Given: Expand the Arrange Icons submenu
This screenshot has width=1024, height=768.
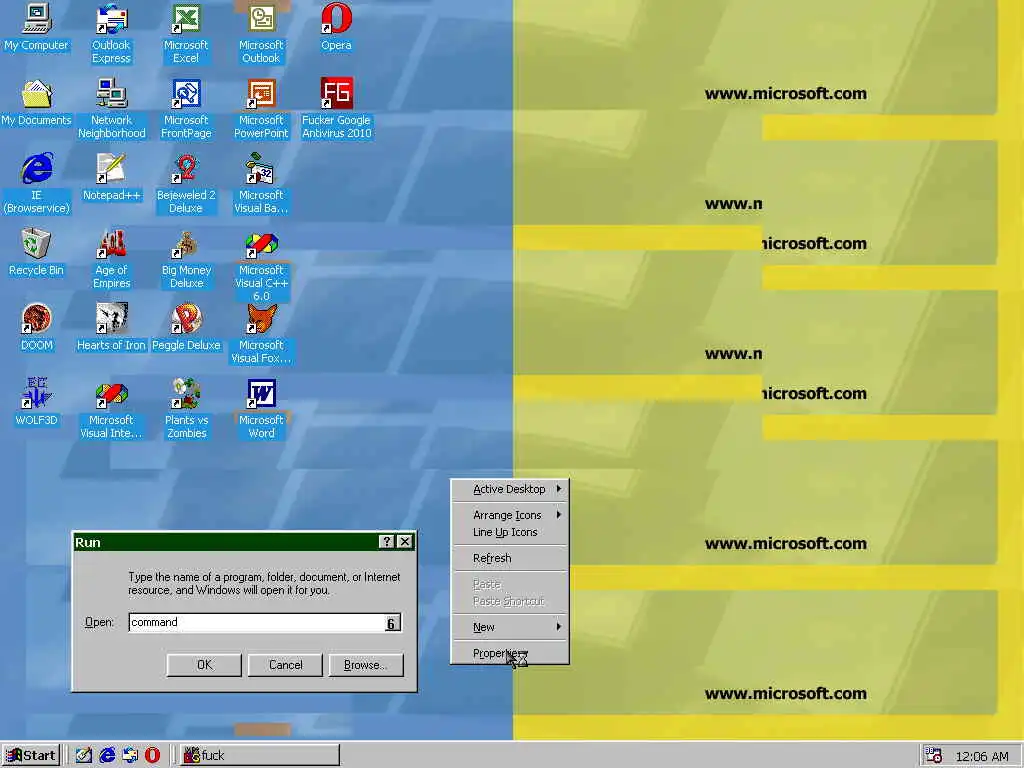Looking at the screenshot, I should tap(509, 515).
